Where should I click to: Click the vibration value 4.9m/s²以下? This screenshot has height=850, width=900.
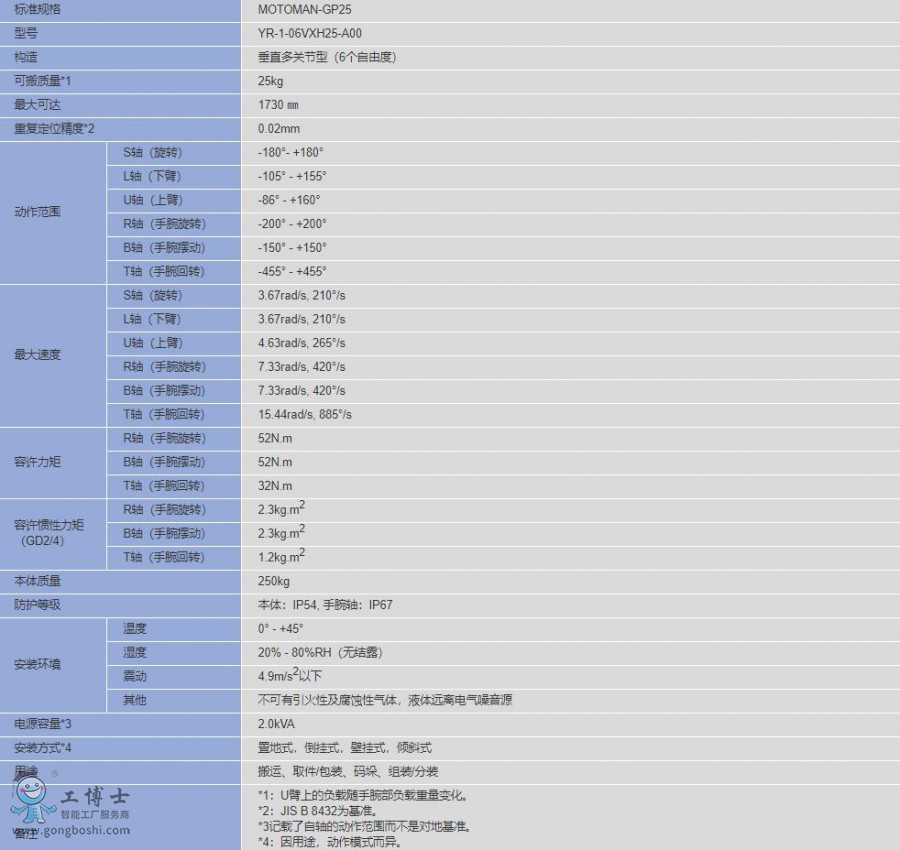(290, 676)
